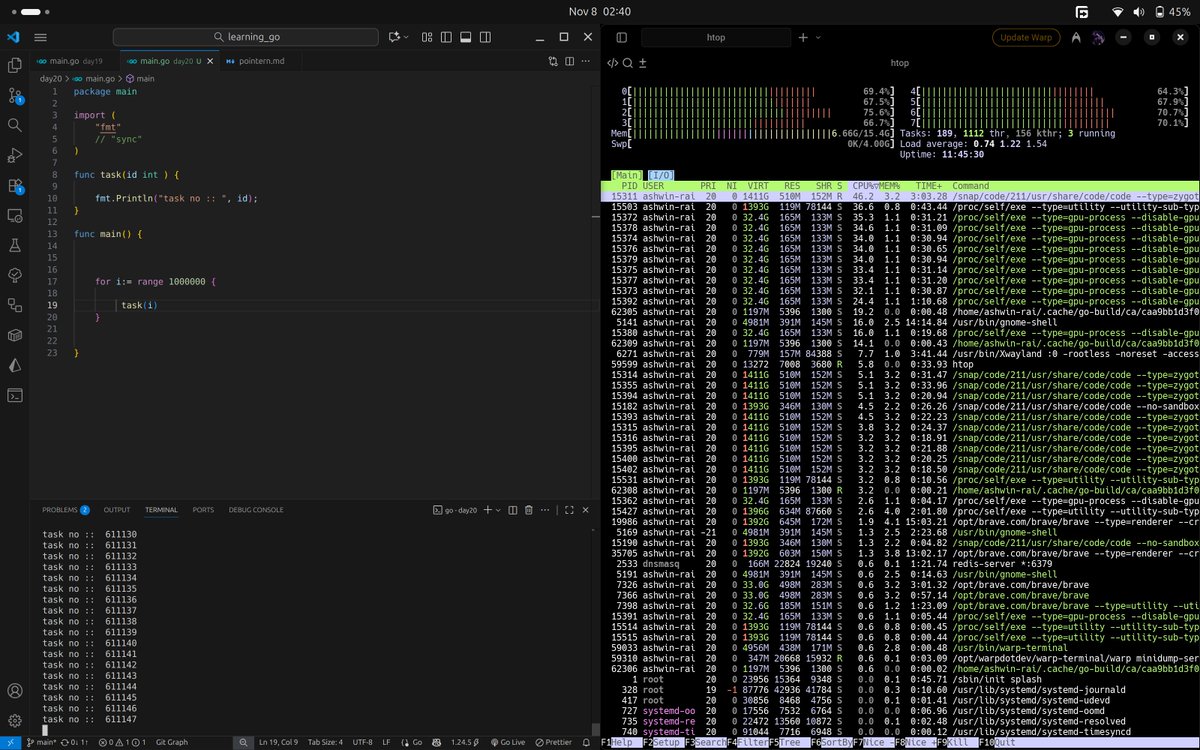
Task: Open the PROBLEMS panel tab
Action: (66, 510)
